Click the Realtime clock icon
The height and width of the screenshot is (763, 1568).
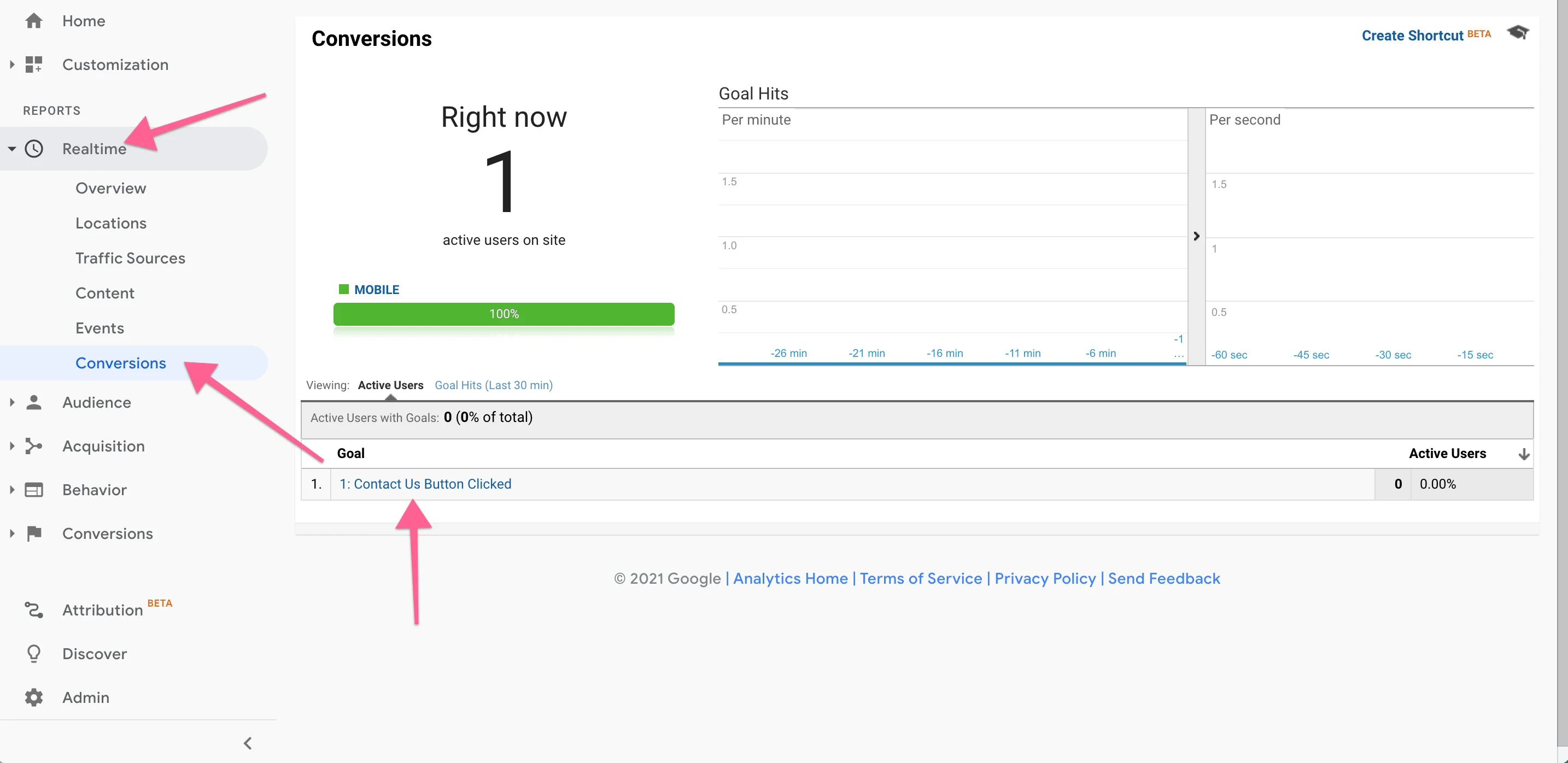(x=34, y=149)
